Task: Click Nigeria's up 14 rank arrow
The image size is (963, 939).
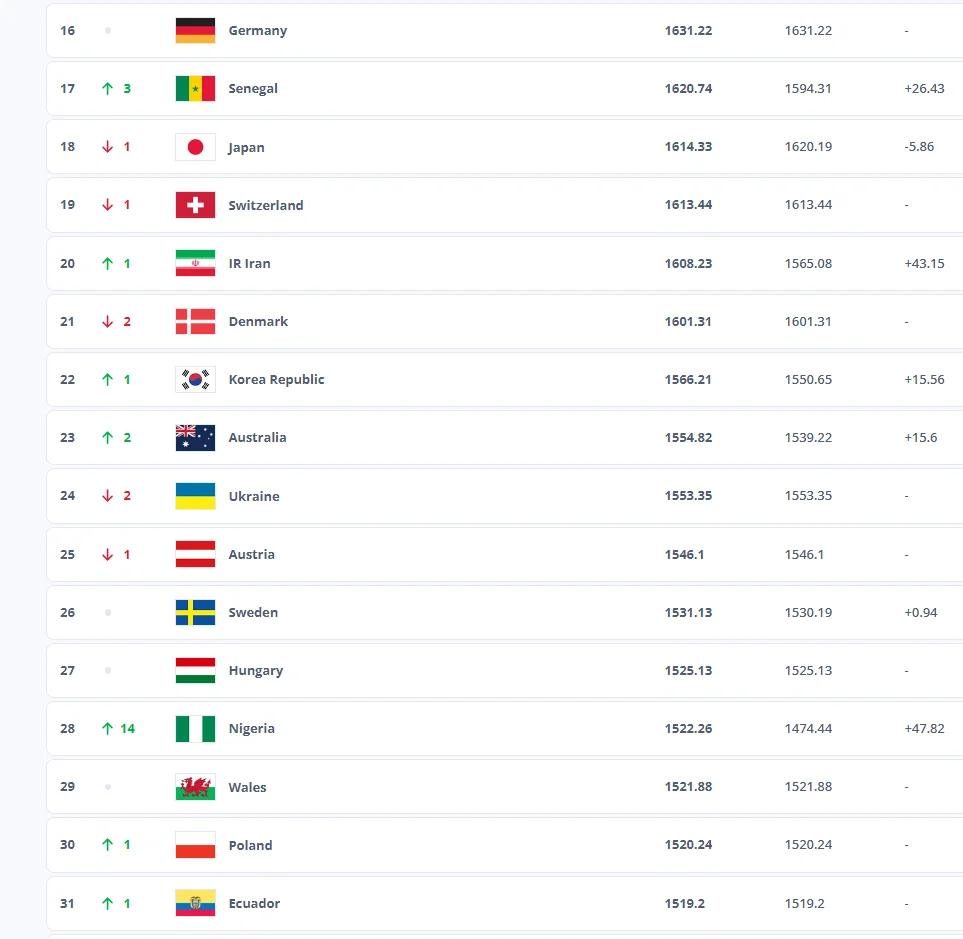Action: tap(108, 729)
